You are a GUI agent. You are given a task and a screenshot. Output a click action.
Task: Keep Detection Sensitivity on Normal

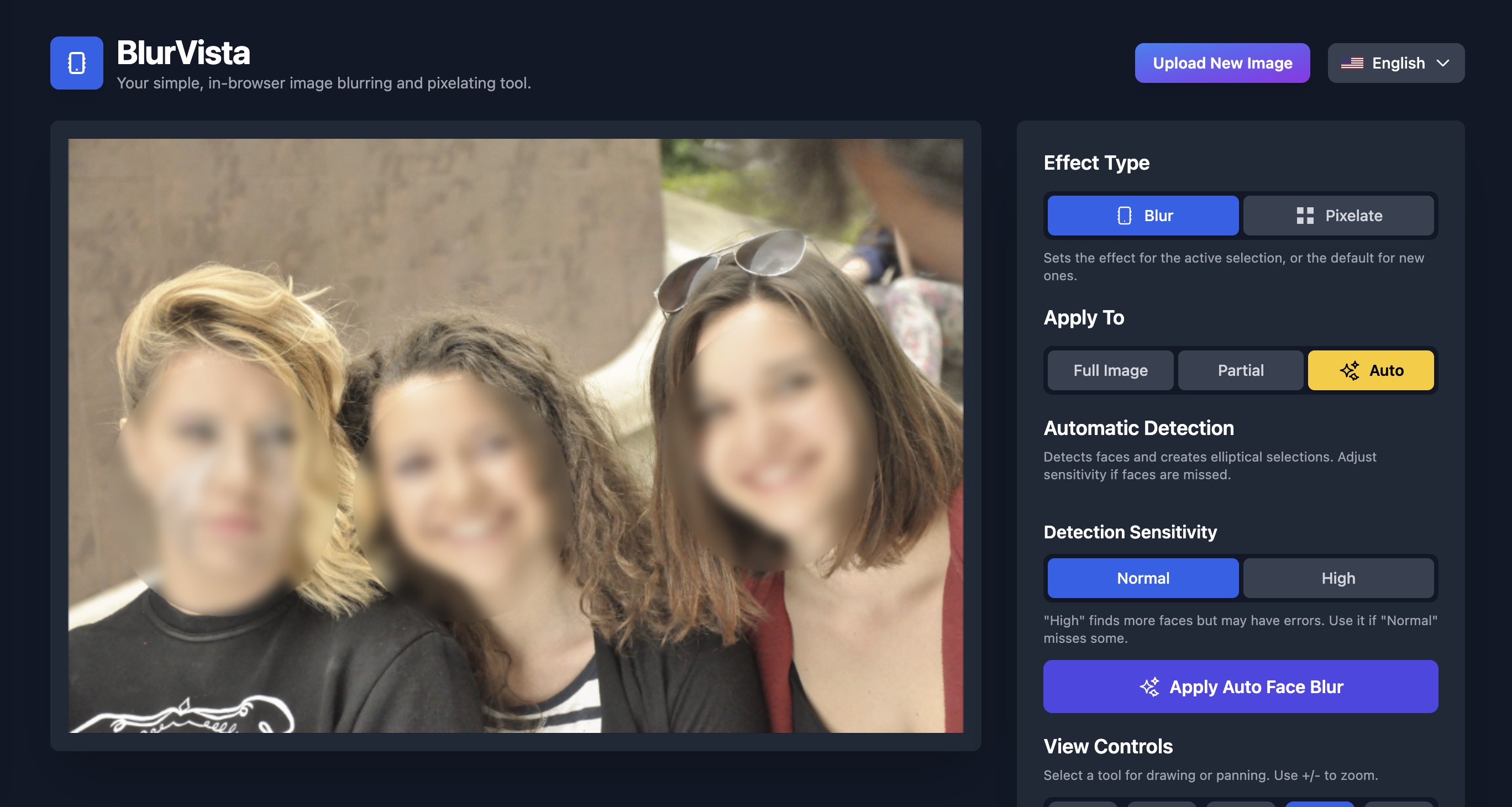point(1142,578)
